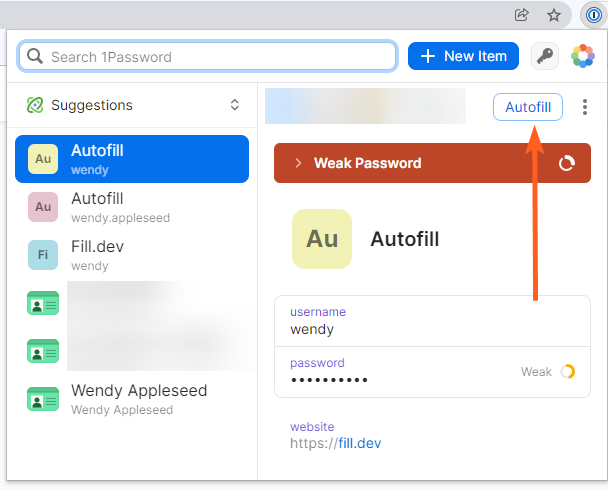Click the browser bookmark star icon
This screenshot has width=608, height=491.
(x=554, y=15)
